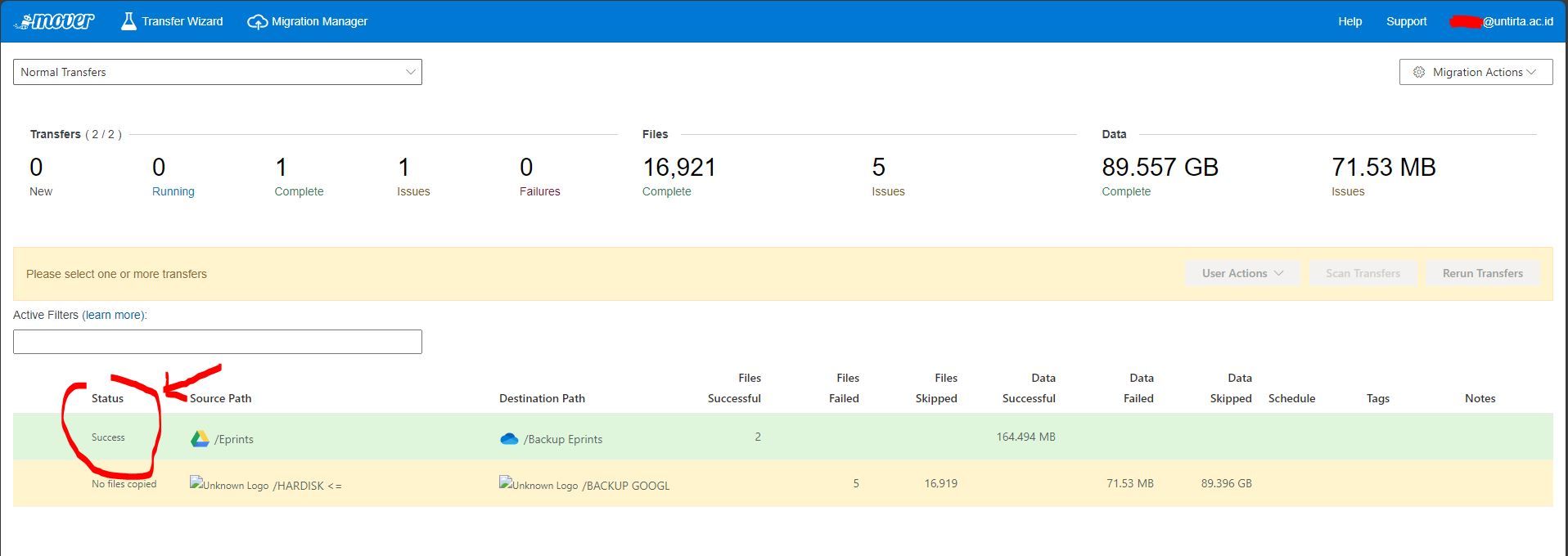Screen dimensions: 1568x556
Task: Click the Unknown Logo beside /BACKUP GOOGL destination
Action: [538, 484]
